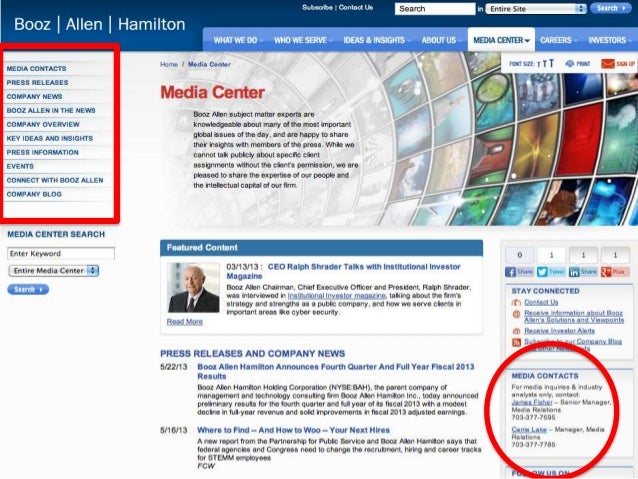
Task: Click the Contact Us link in header
Action: 356,7
